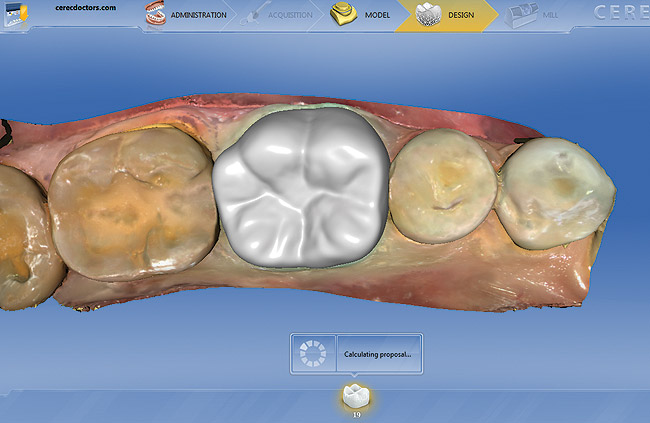Click the Administration teeth icon

pyautogui.click(x=155, y=13)
